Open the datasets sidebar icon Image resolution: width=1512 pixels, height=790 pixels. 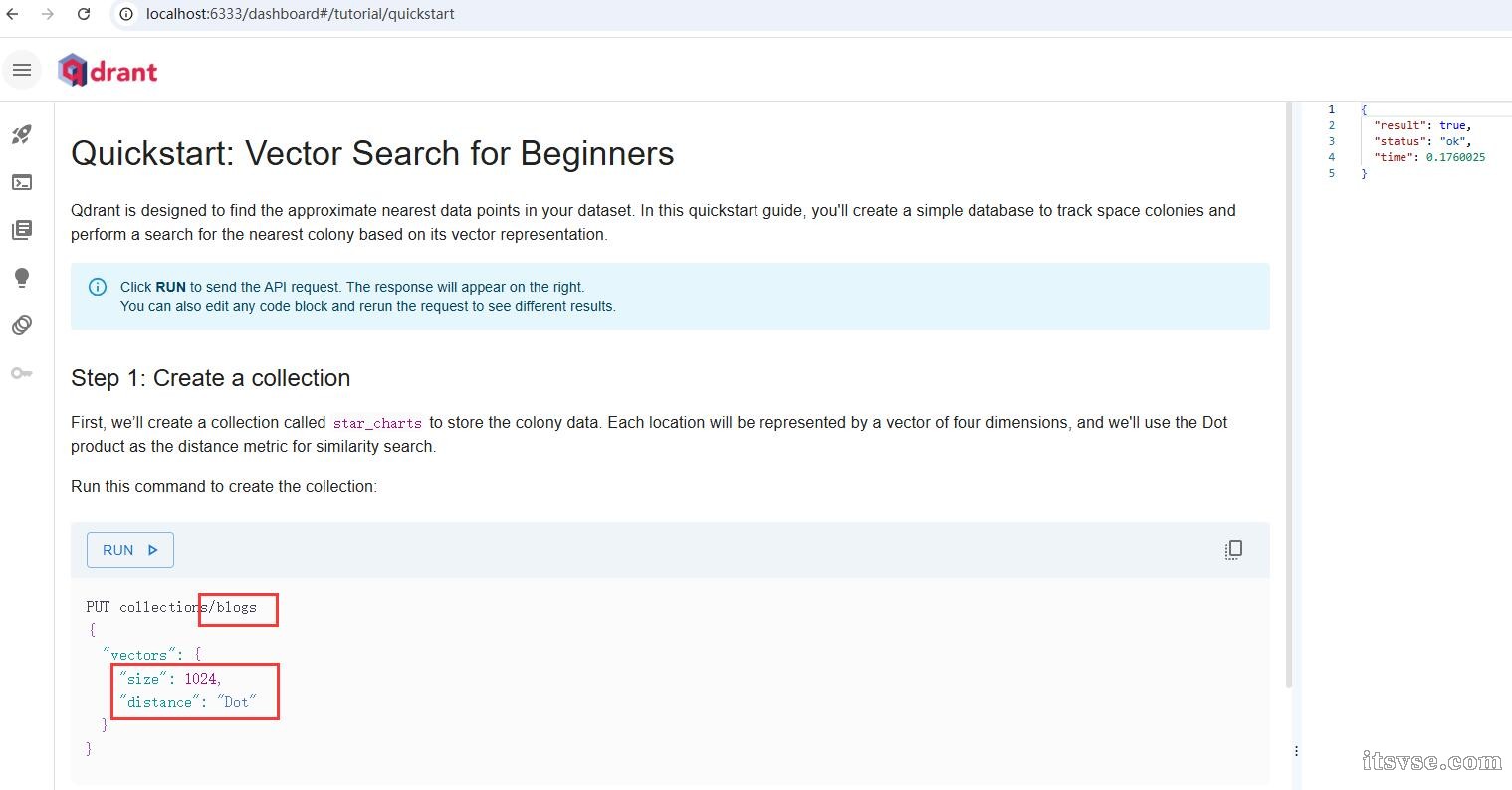22,325
